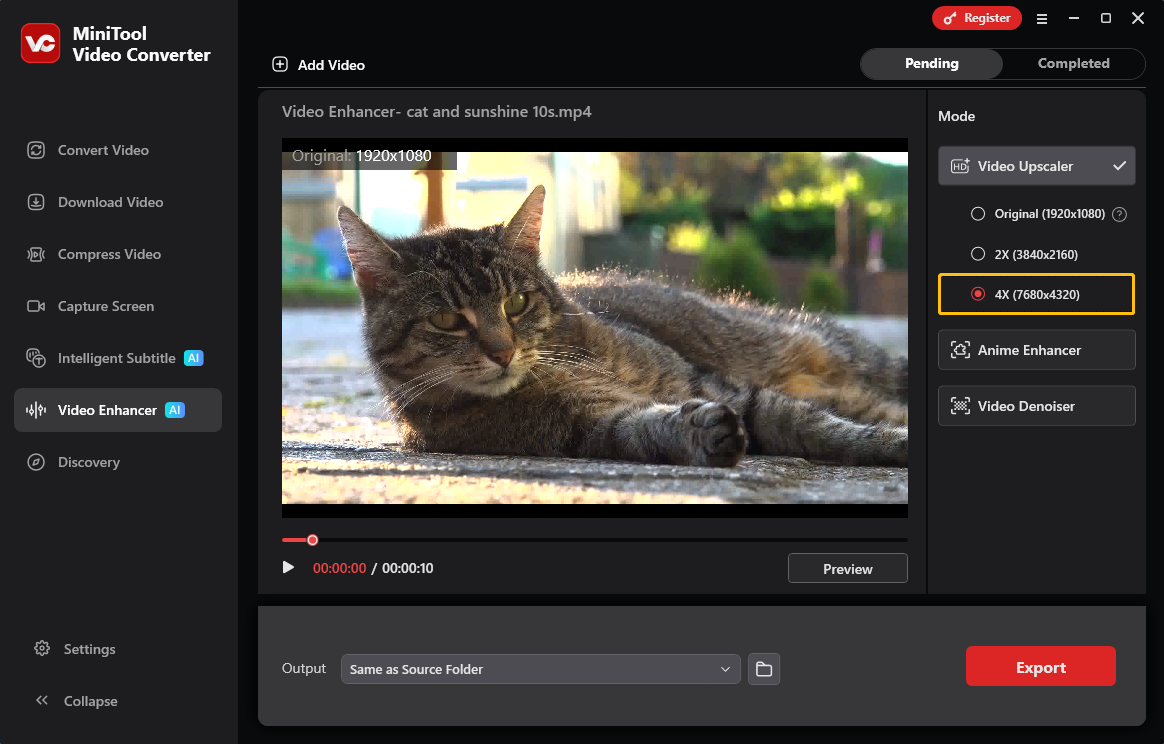The width and height of the screenshot is (1164, 744).
Task: Stay on the Pending tab
Action: [x=931, y=63]
